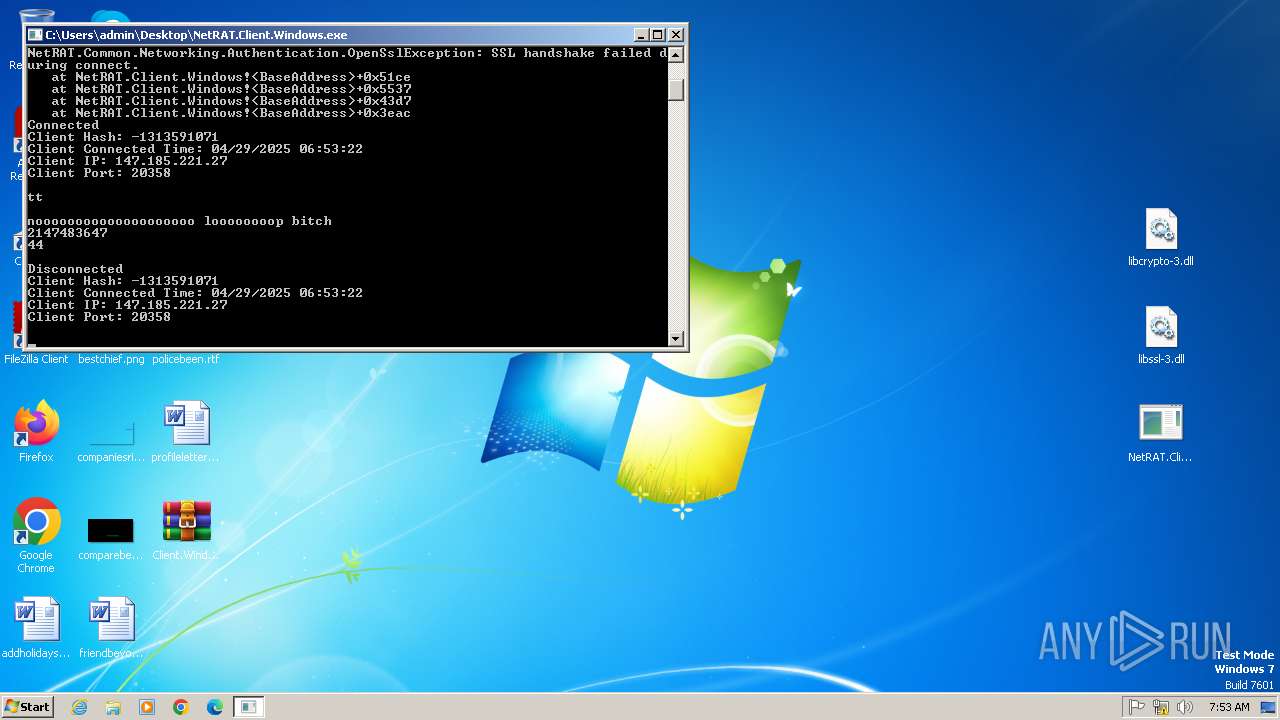Open Action Center flag in system tray

(1136, 707)
